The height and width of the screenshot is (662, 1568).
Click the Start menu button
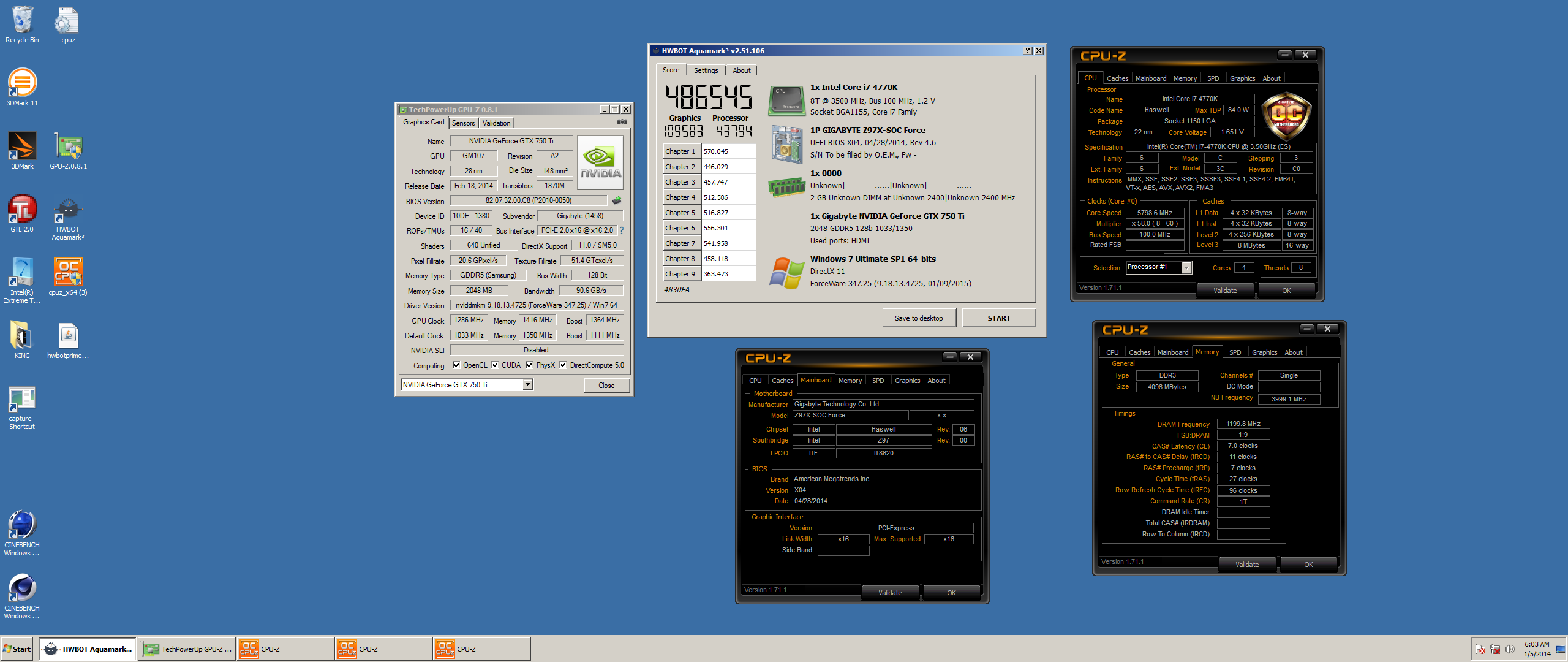(x=18, y=649)
